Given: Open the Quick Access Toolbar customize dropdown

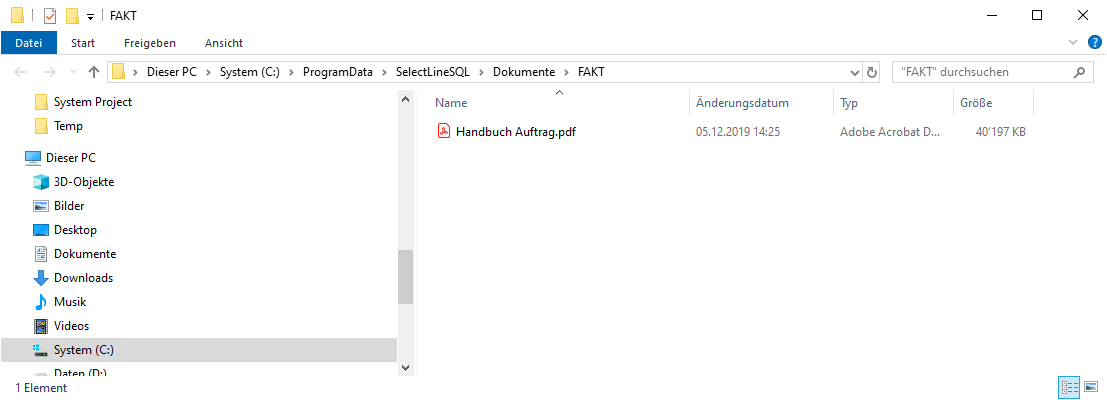Looking at the screenshot, I should [x=90, y=16].
